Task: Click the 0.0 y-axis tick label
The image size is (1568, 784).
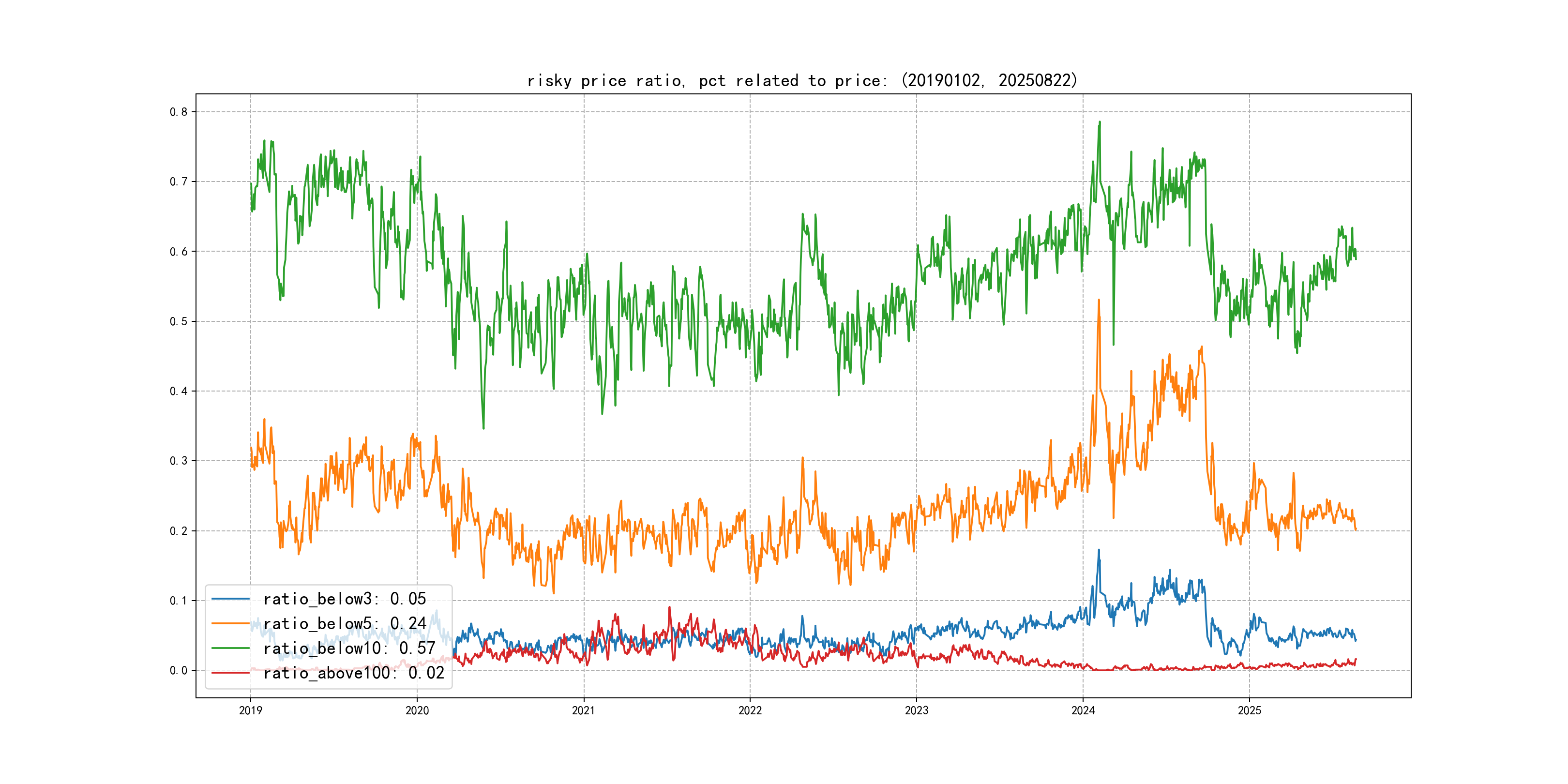Action: 179,671
